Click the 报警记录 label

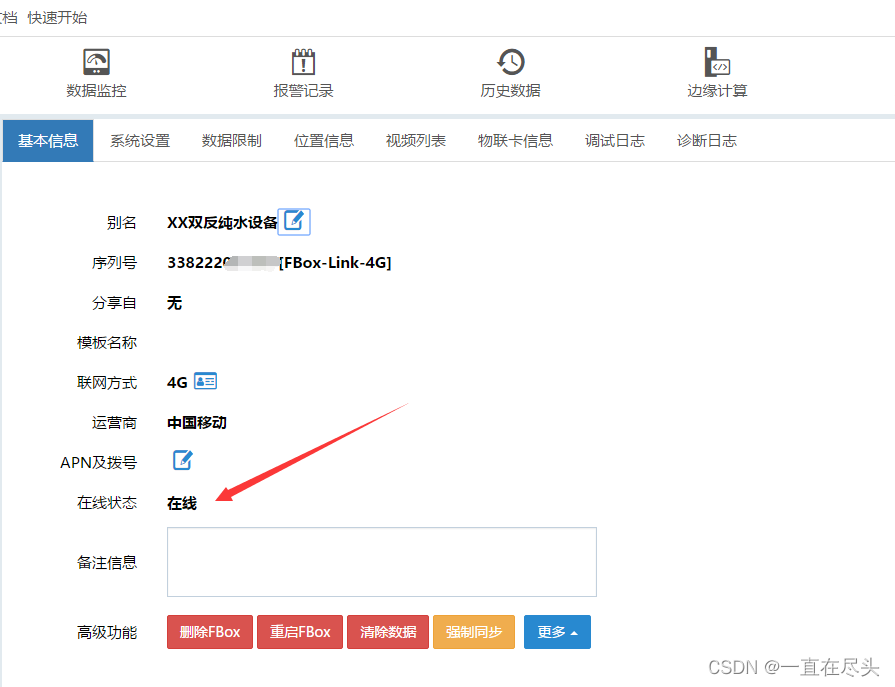tap(303, 91)
